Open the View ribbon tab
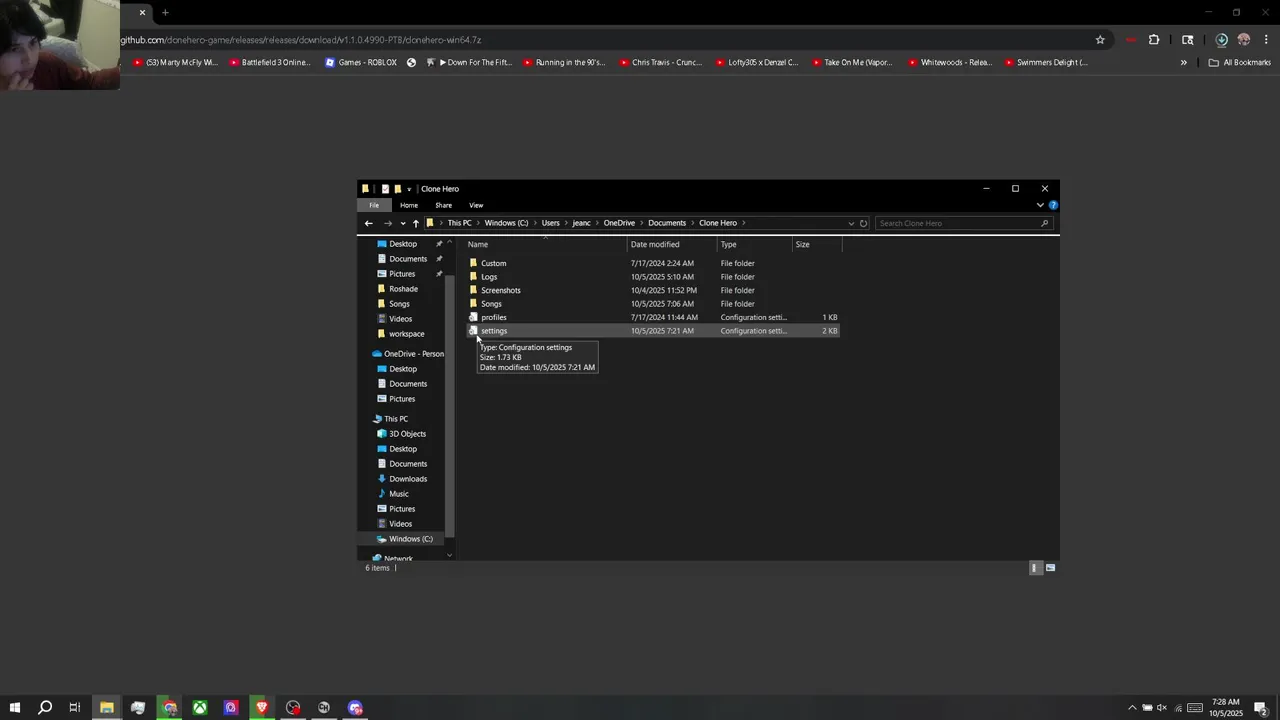 [x=476, y=205]
